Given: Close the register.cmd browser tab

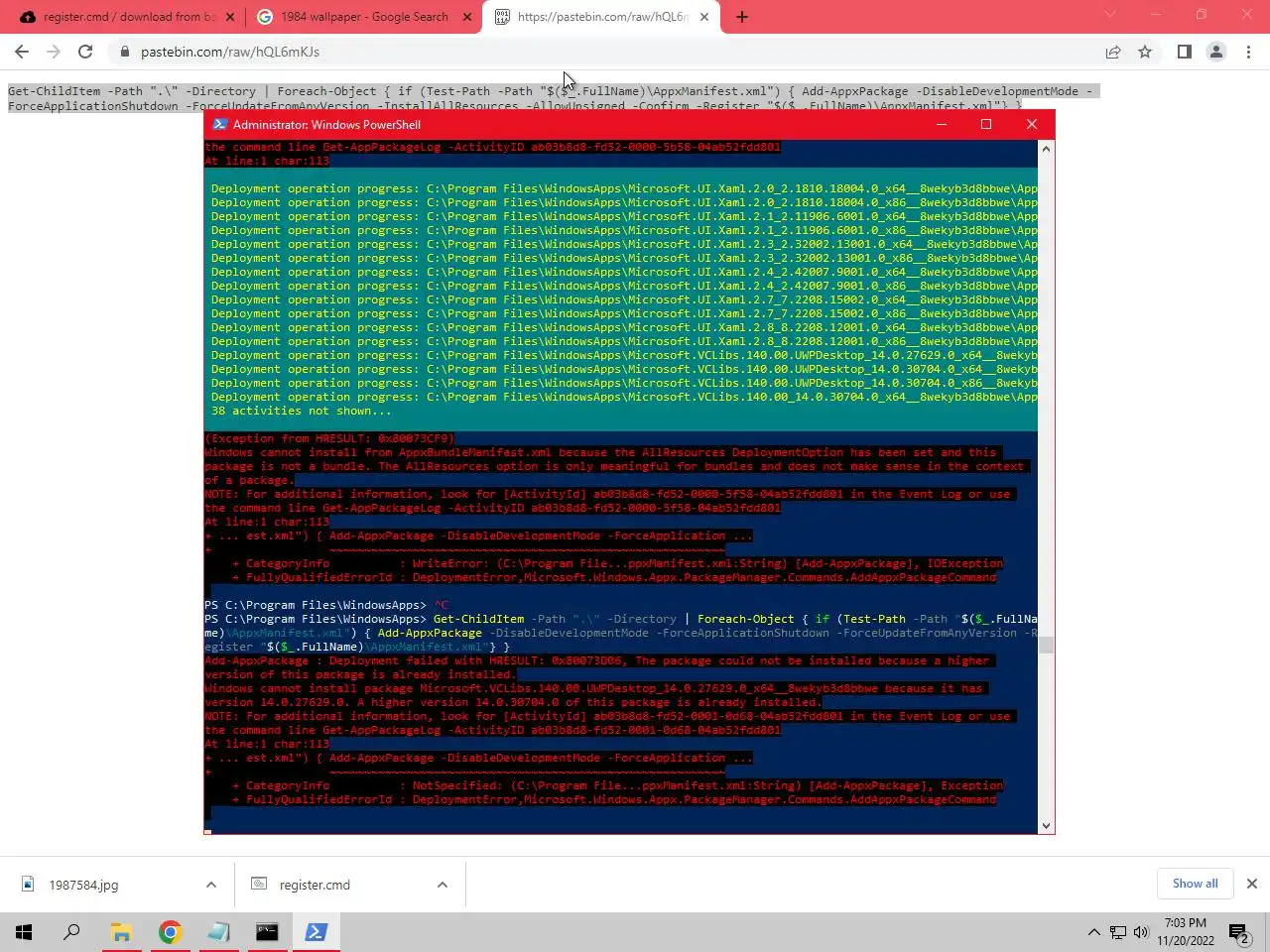Looking at the screenshot, I should click(230, 17).
